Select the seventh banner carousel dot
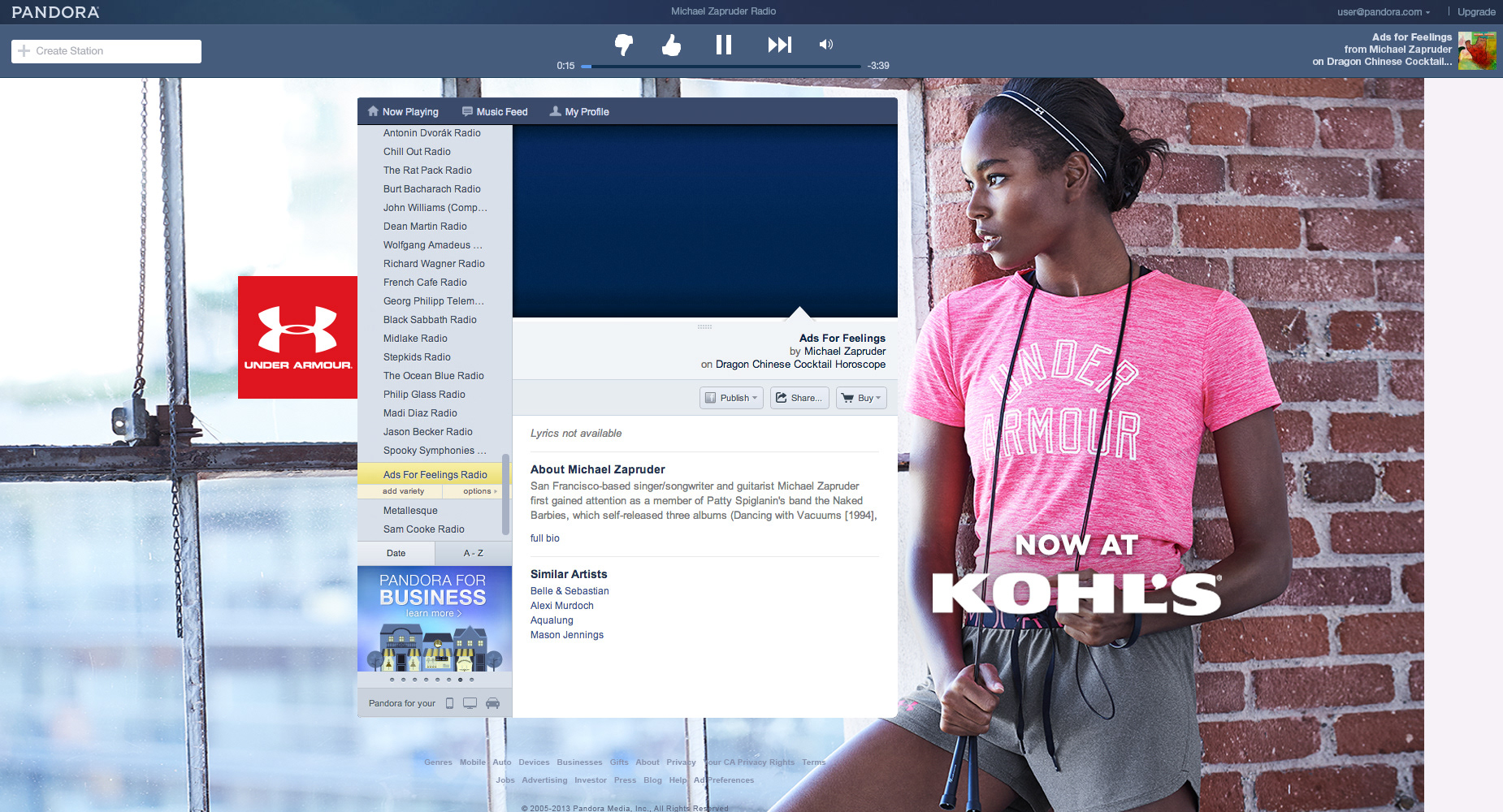Viewport: 1503px width, 812px height. (460, 680)
